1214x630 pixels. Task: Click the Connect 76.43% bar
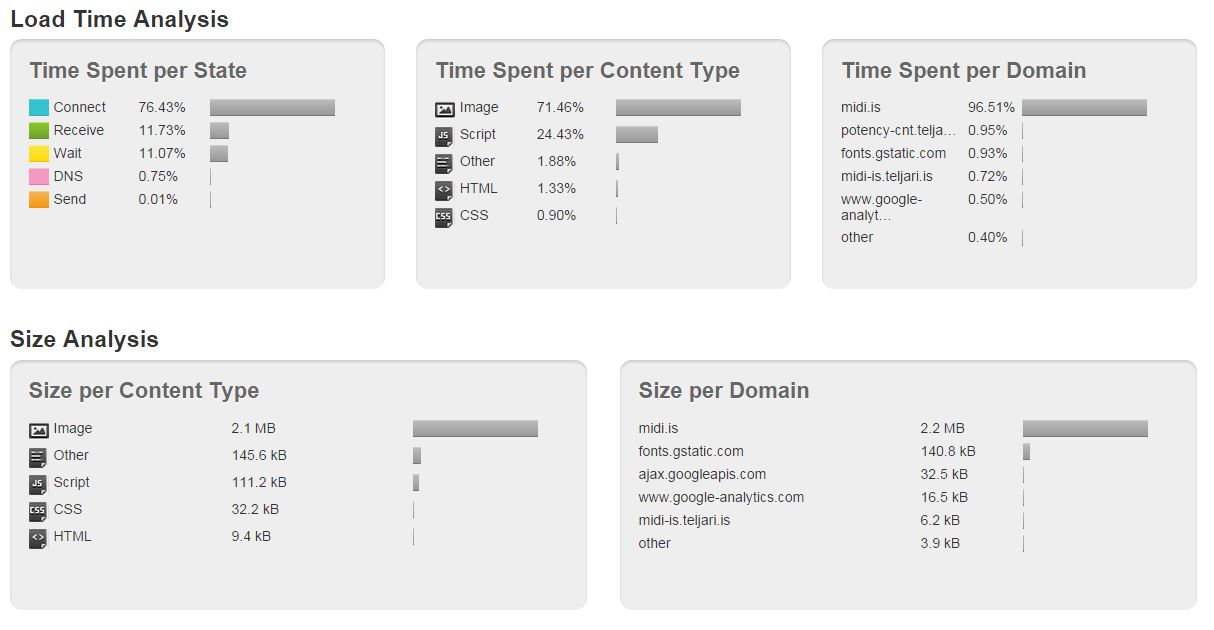coord(272,108)
